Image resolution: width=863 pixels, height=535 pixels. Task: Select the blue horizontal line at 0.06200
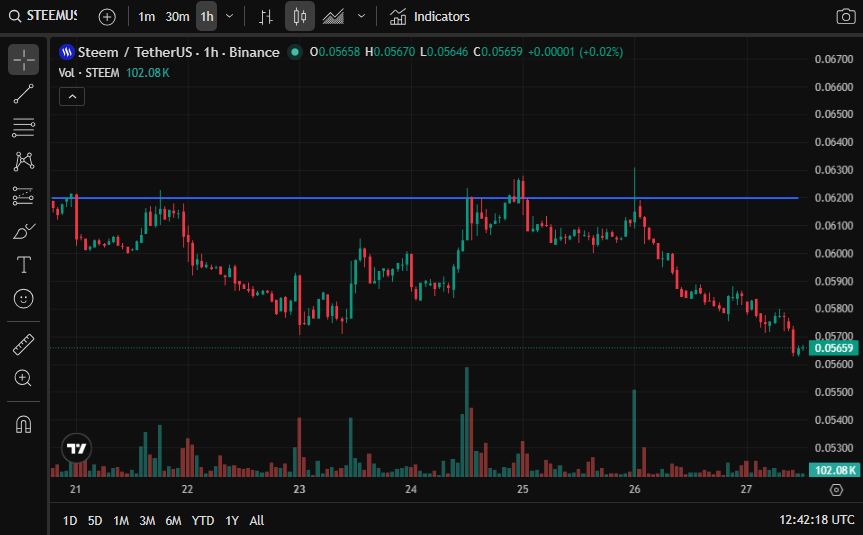click(x=424, y=198)
